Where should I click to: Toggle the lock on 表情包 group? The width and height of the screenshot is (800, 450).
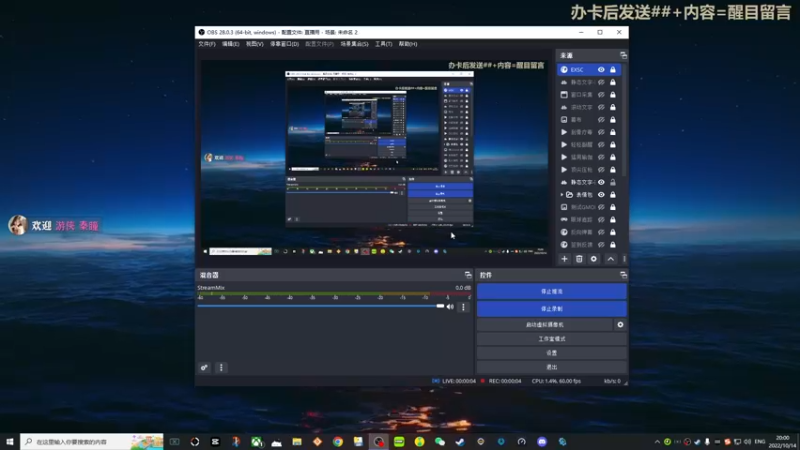point(613,194)
